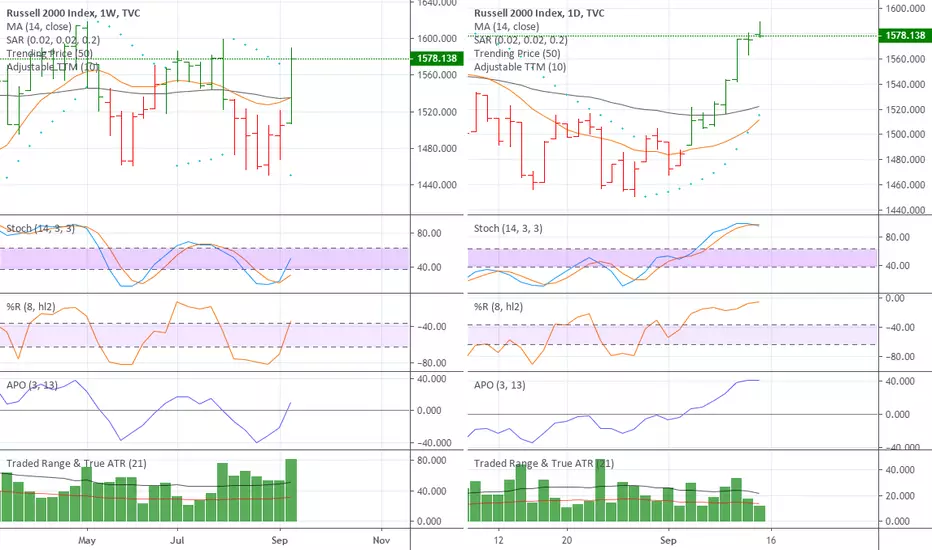This screenshot has height=550, width=932.
Task: Click the Jul label on weekly time axis
Action: [x=177, y=540]
